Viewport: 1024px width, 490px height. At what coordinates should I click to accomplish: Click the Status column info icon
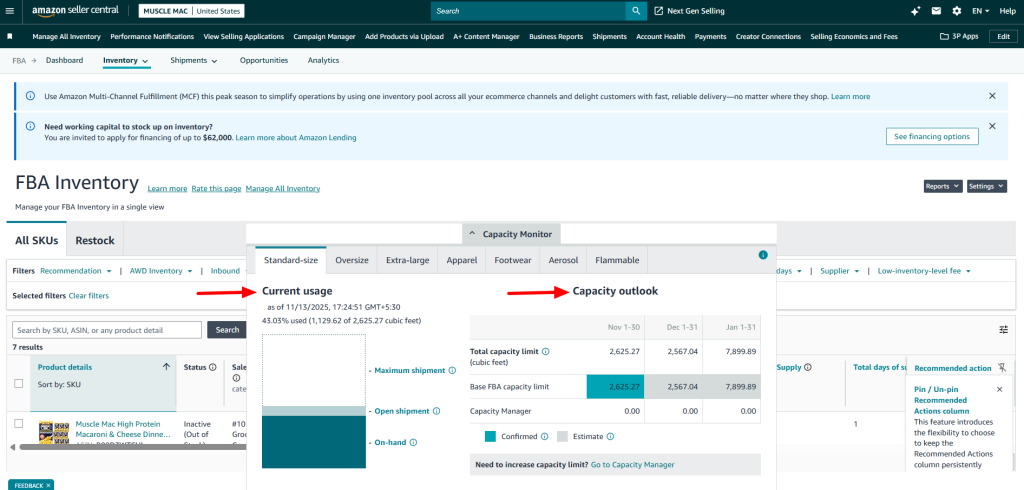[213, 367]
